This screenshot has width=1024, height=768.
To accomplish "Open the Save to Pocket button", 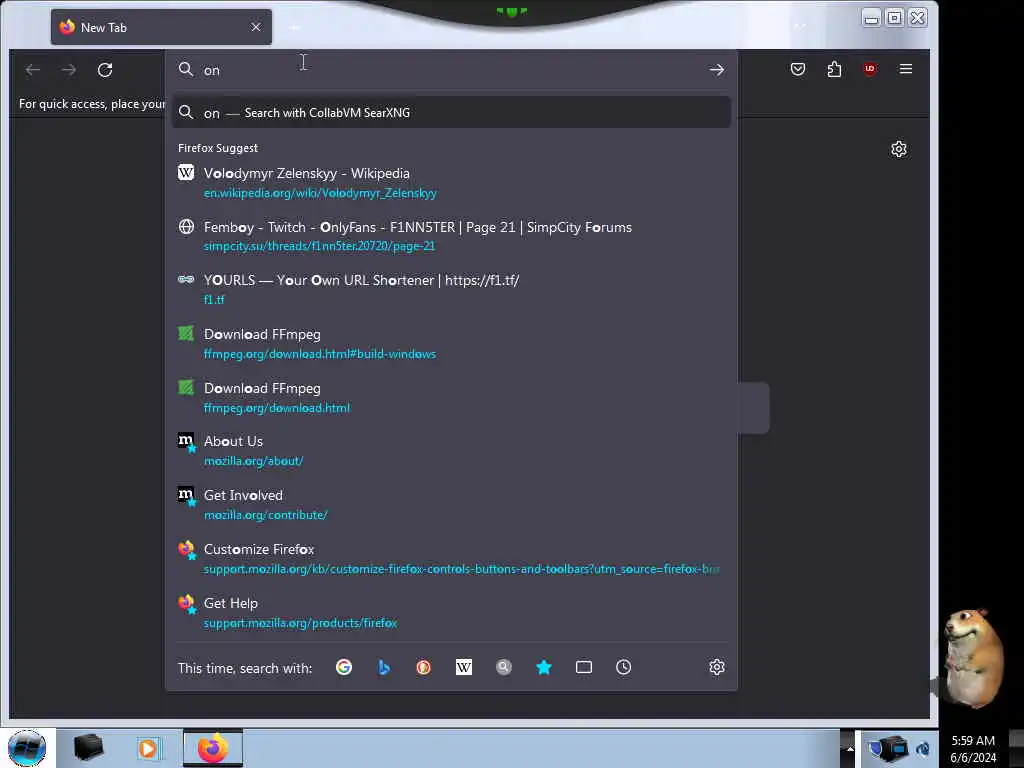I will pyautogui.click(x=797, y=69).
